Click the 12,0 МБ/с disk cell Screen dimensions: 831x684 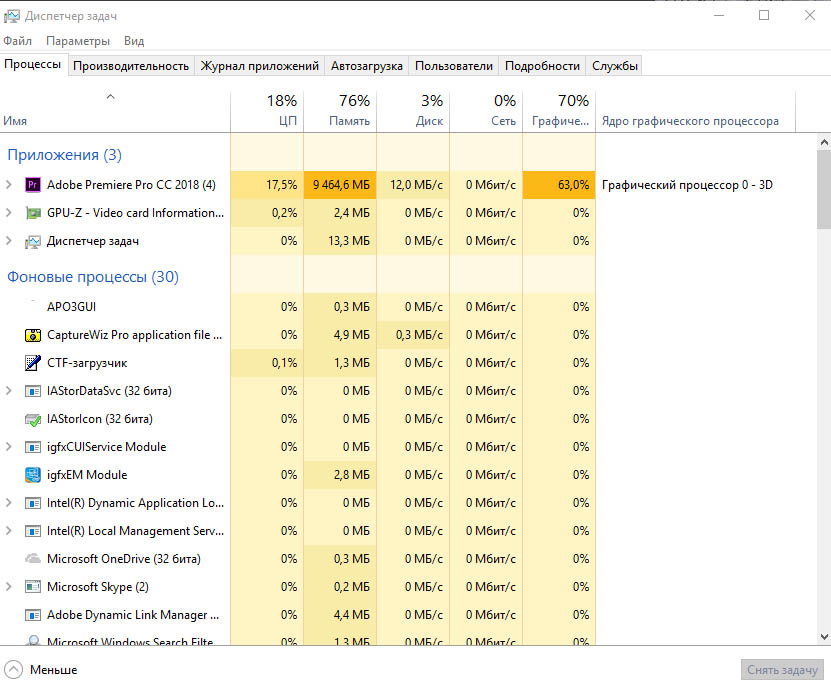click(413, 185)
